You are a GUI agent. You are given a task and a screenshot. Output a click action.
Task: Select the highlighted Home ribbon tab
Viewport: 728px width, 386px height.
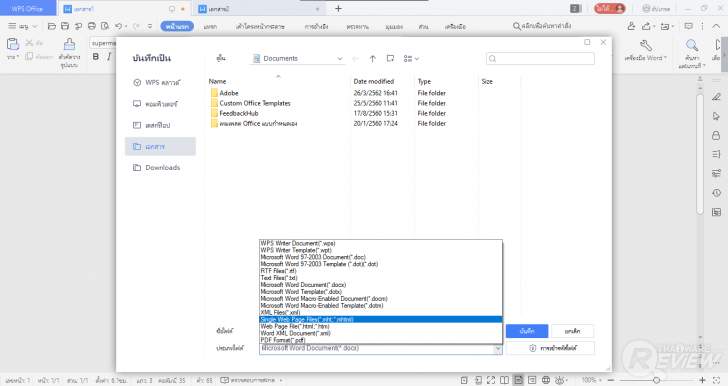(177, 26)
